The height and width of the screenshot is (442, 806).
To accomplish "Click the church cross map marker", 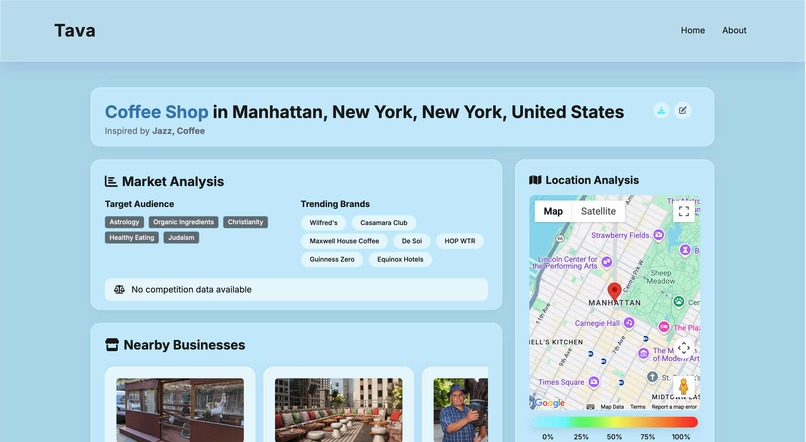I will click(652, 377).
